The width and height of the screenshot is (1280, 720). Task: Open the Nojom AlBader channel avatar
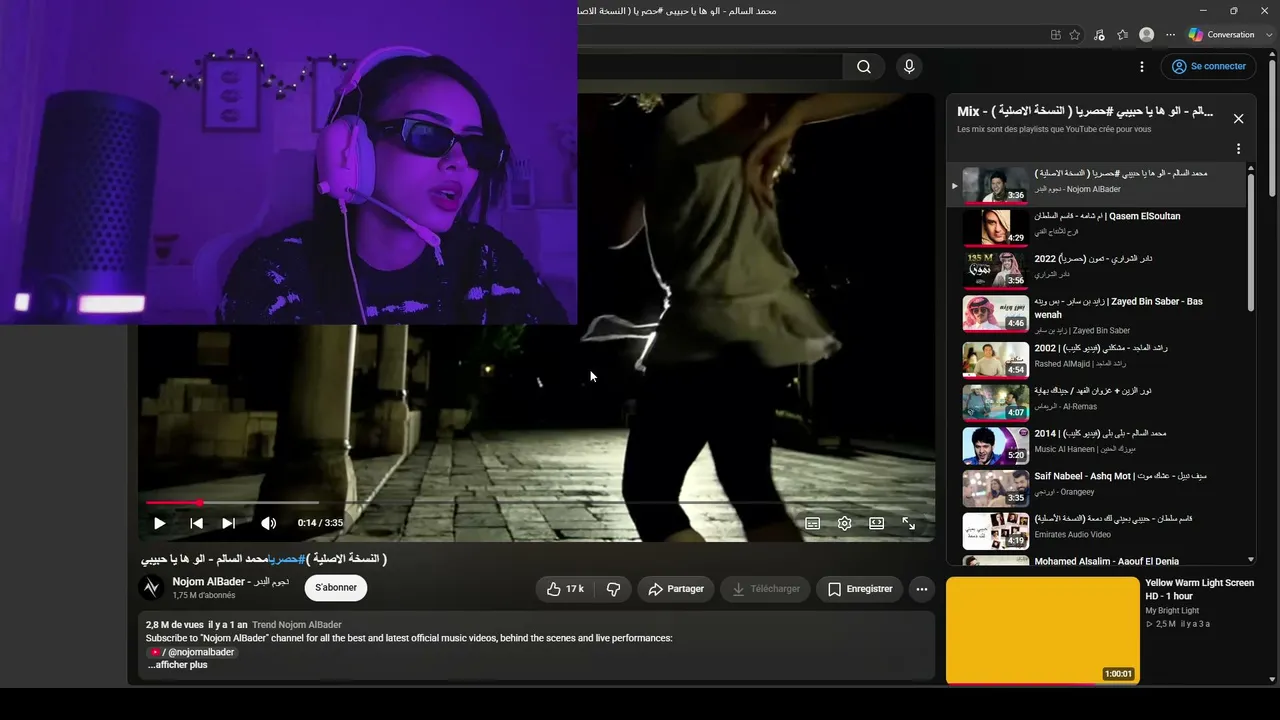(x=152, y=588)
